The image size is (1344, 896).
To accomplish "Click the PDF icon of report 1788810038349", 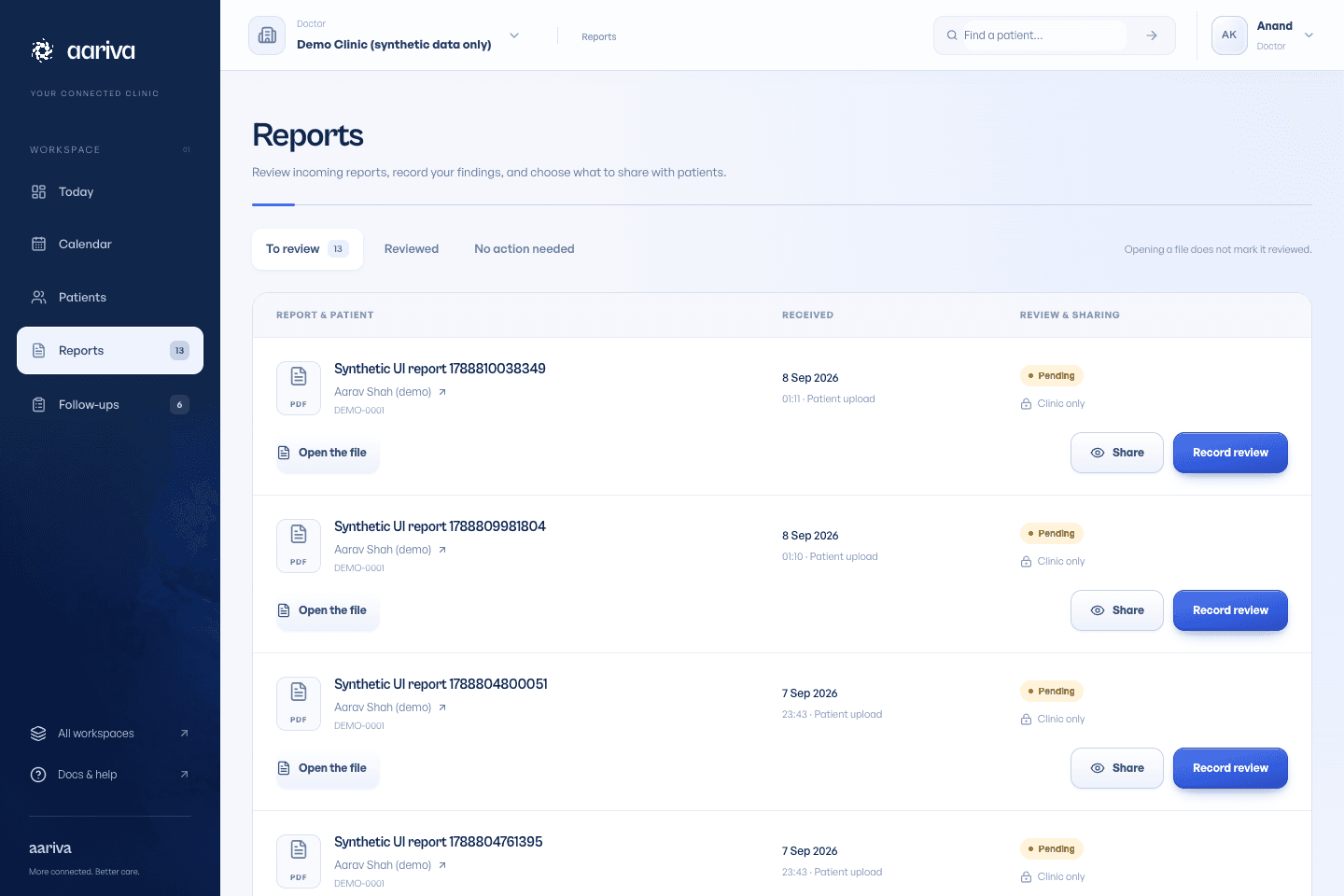I will [x=299, y=387].
